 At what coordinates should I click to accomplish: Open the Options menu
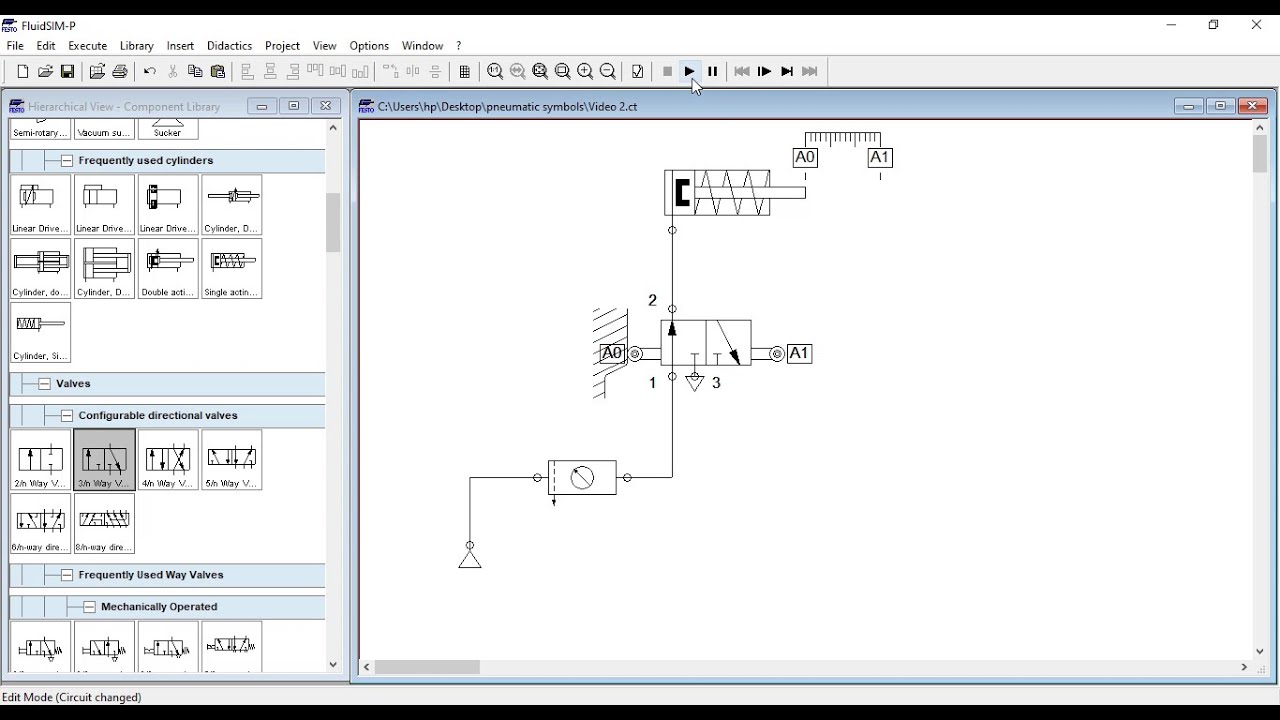coord(369,46)
